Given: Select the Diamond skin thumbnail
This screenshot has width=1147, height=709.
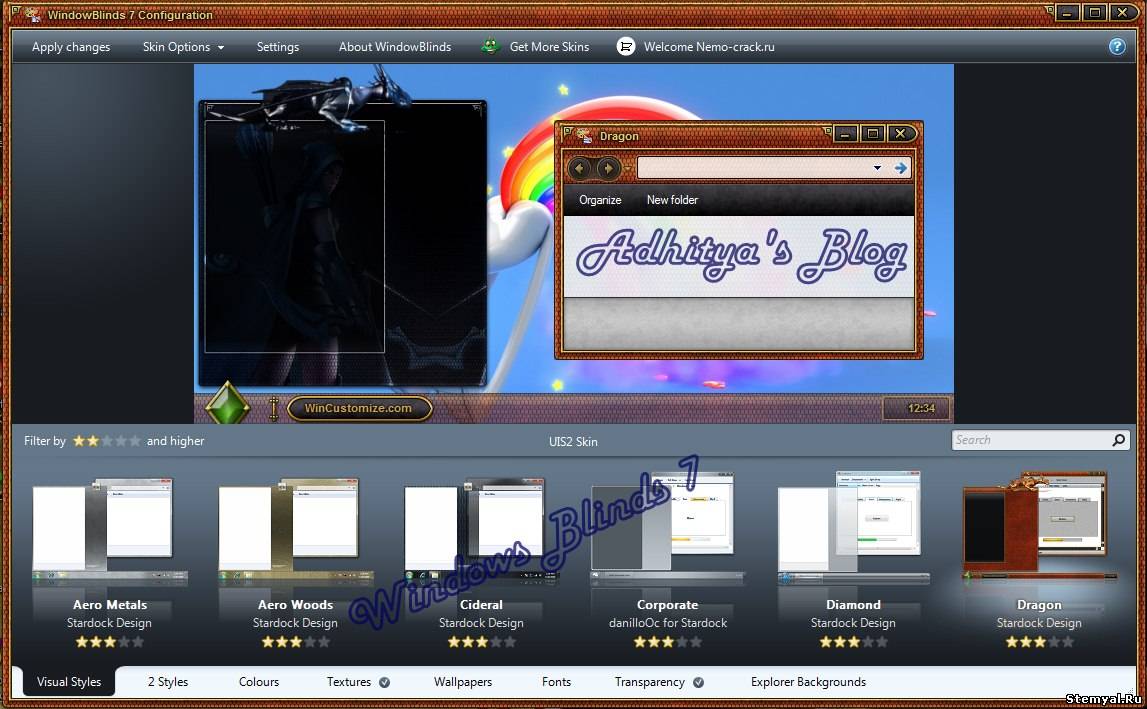Looking at the screenshot, I should click(853, 528).
